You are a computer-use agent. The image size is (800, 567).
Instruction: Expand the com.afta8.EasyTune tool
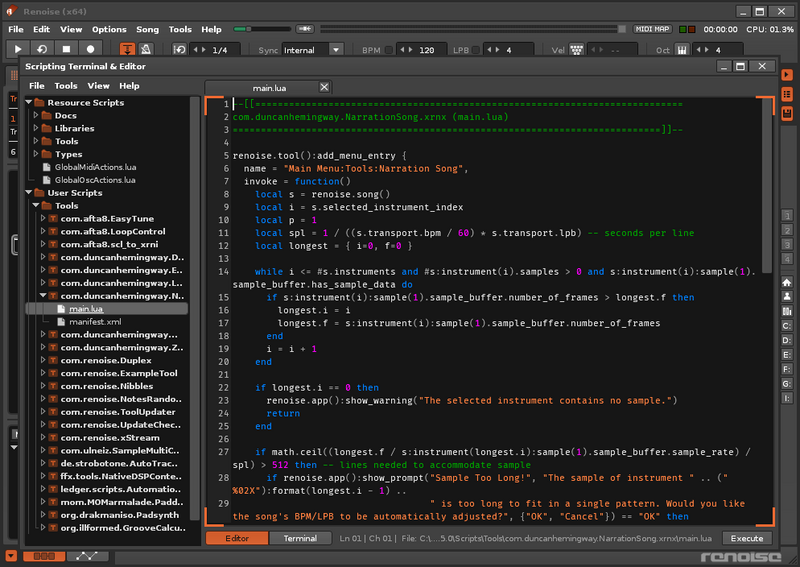(43, 218)
